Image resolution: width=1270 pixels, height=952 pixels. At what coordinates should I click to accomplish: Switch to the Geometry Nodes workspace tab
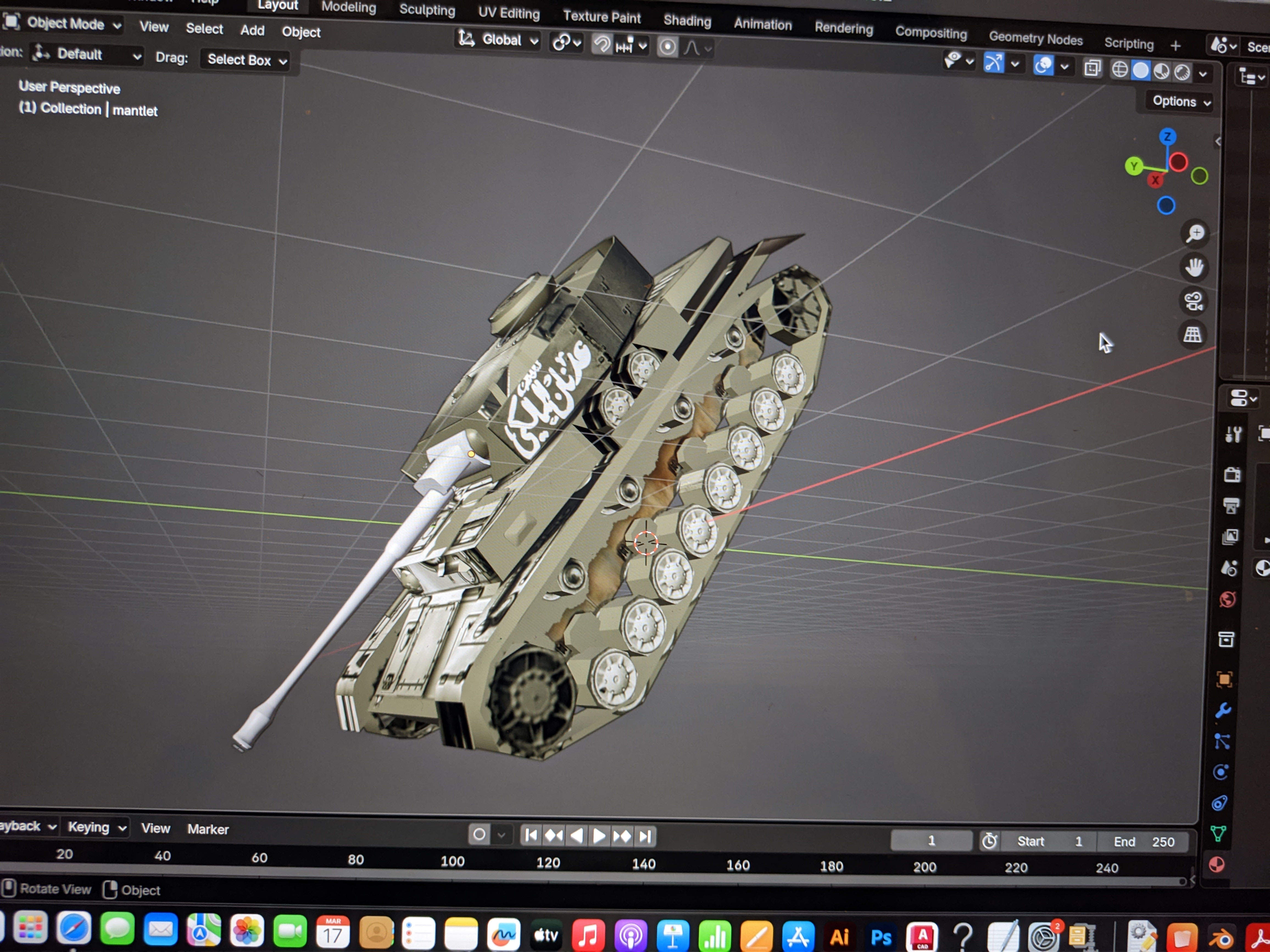click(x=1035, y=38)
